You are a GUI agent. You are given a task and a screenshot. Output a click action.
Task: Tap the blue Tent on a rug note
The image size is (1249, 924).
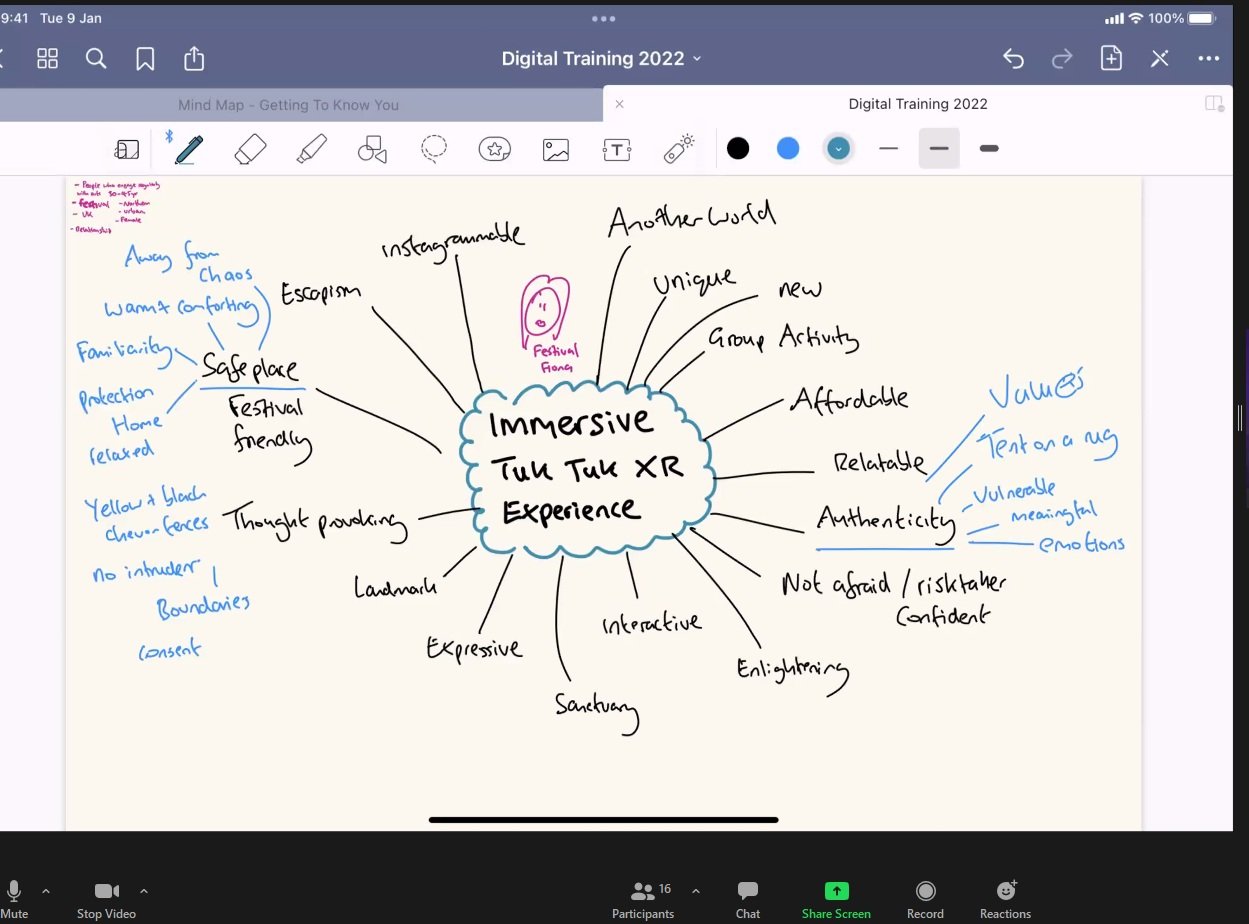click(1046, 443)
